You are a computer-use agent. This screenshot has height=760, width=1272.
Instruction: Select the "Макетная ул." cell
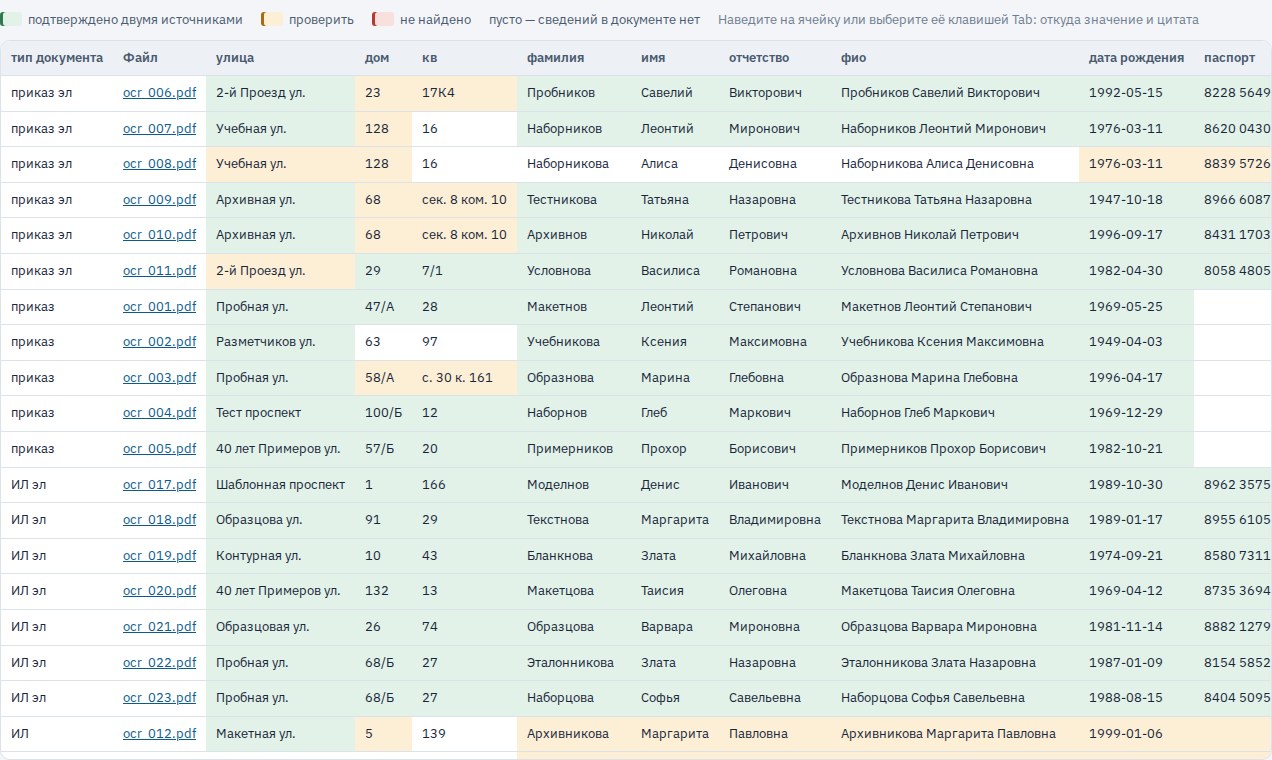coord(280,734)
